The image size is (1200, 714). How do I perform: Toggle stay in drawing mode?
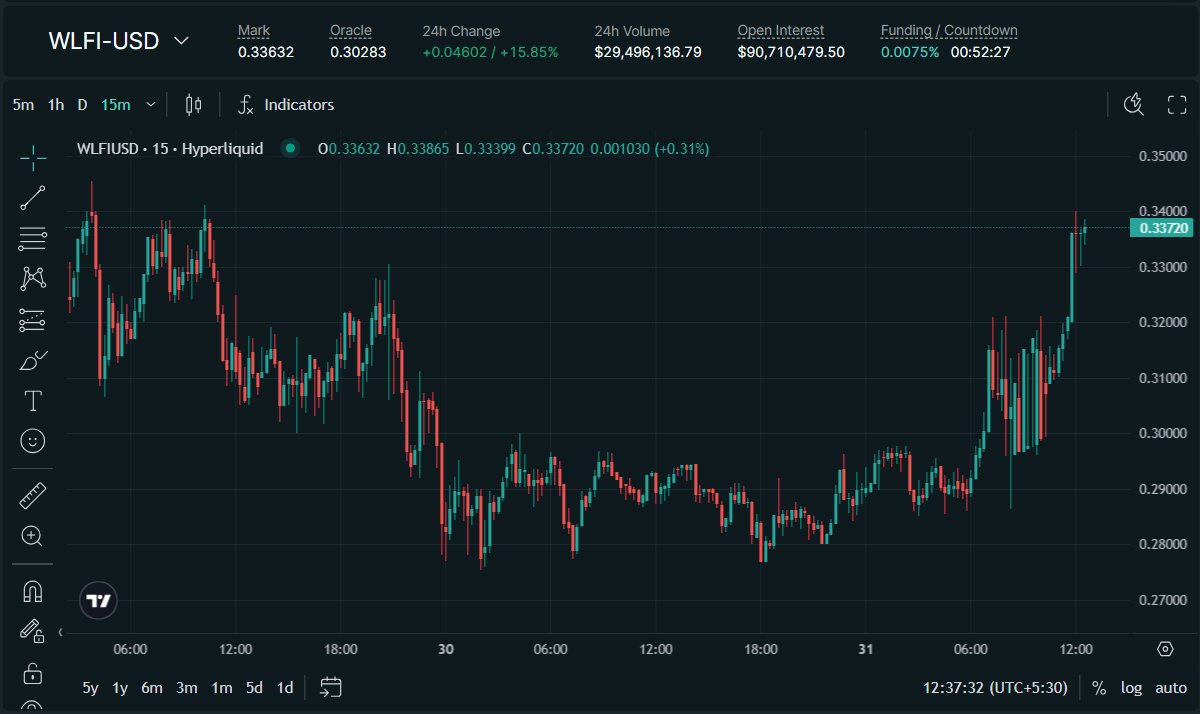pyautogui.click(x=33, y=631)
